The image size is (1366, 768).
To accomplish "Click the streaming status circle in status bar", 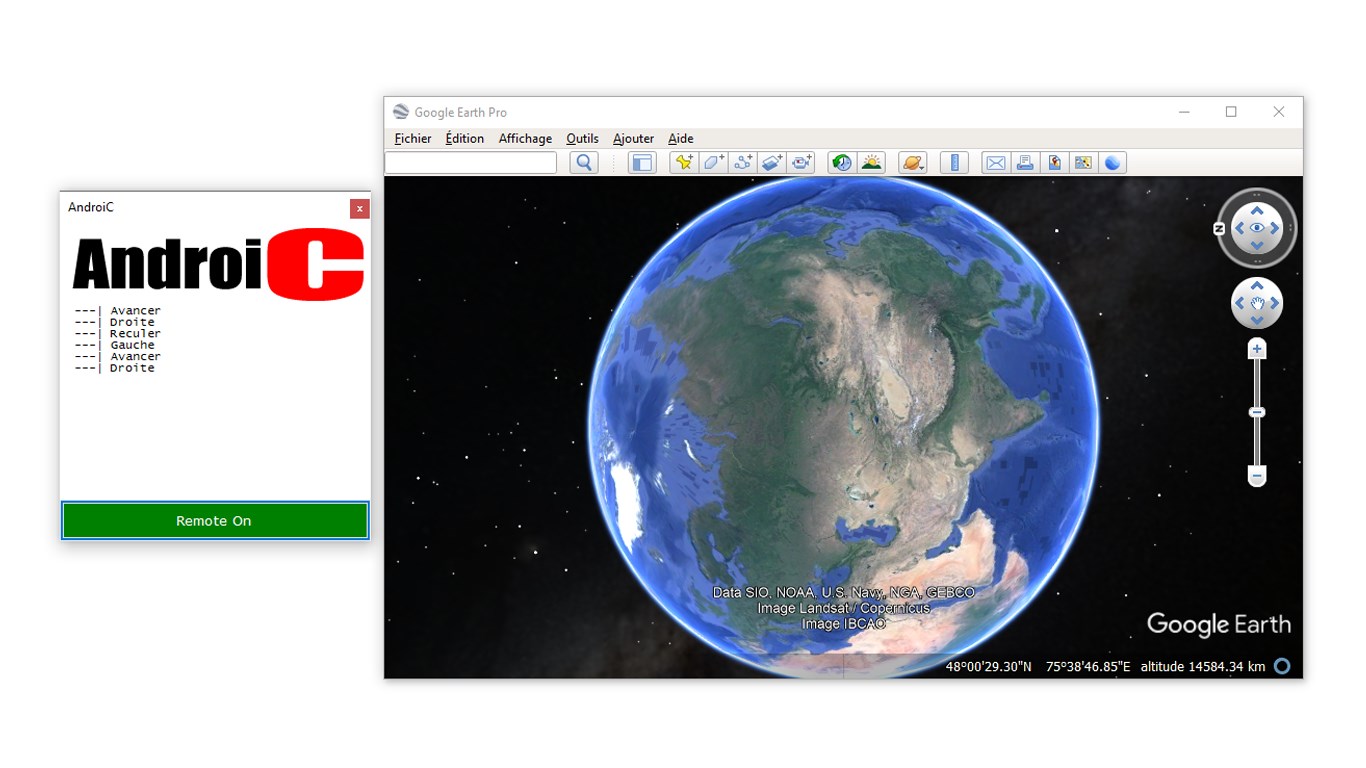I will pos(1282,666).
